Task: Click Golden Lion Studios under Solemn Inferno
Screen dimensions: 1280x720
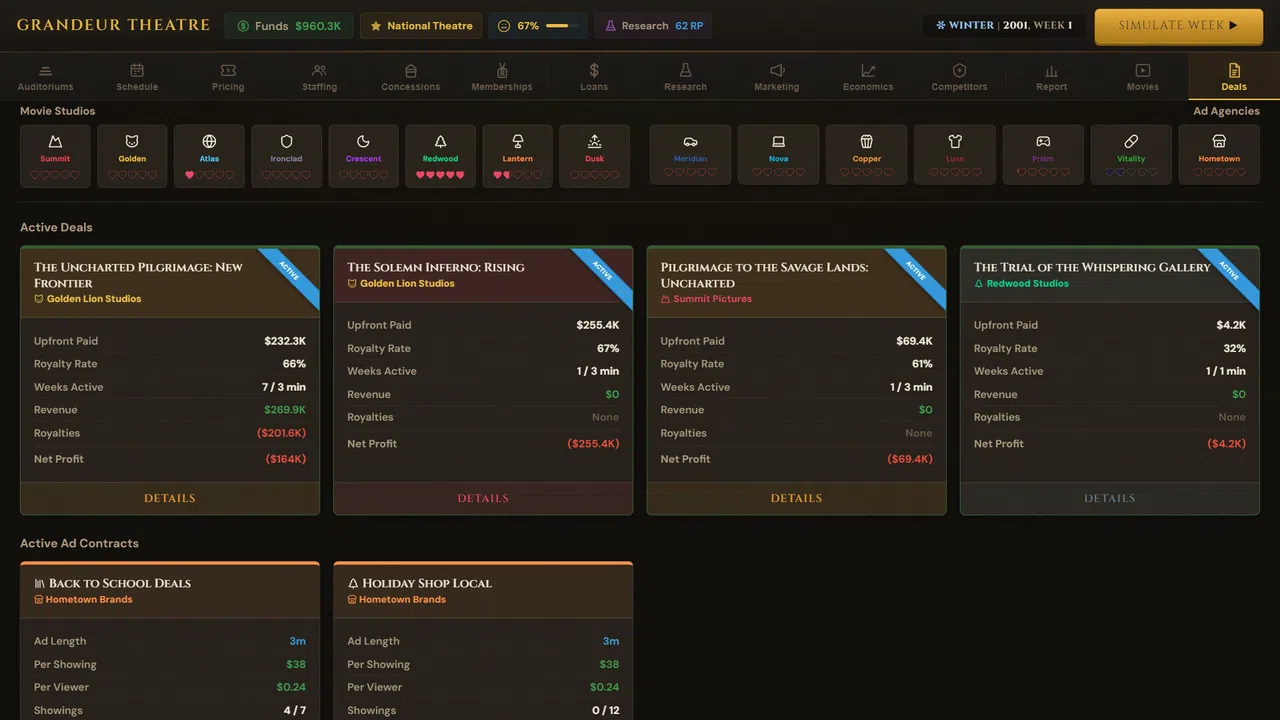Action: (x=407, y=284)
